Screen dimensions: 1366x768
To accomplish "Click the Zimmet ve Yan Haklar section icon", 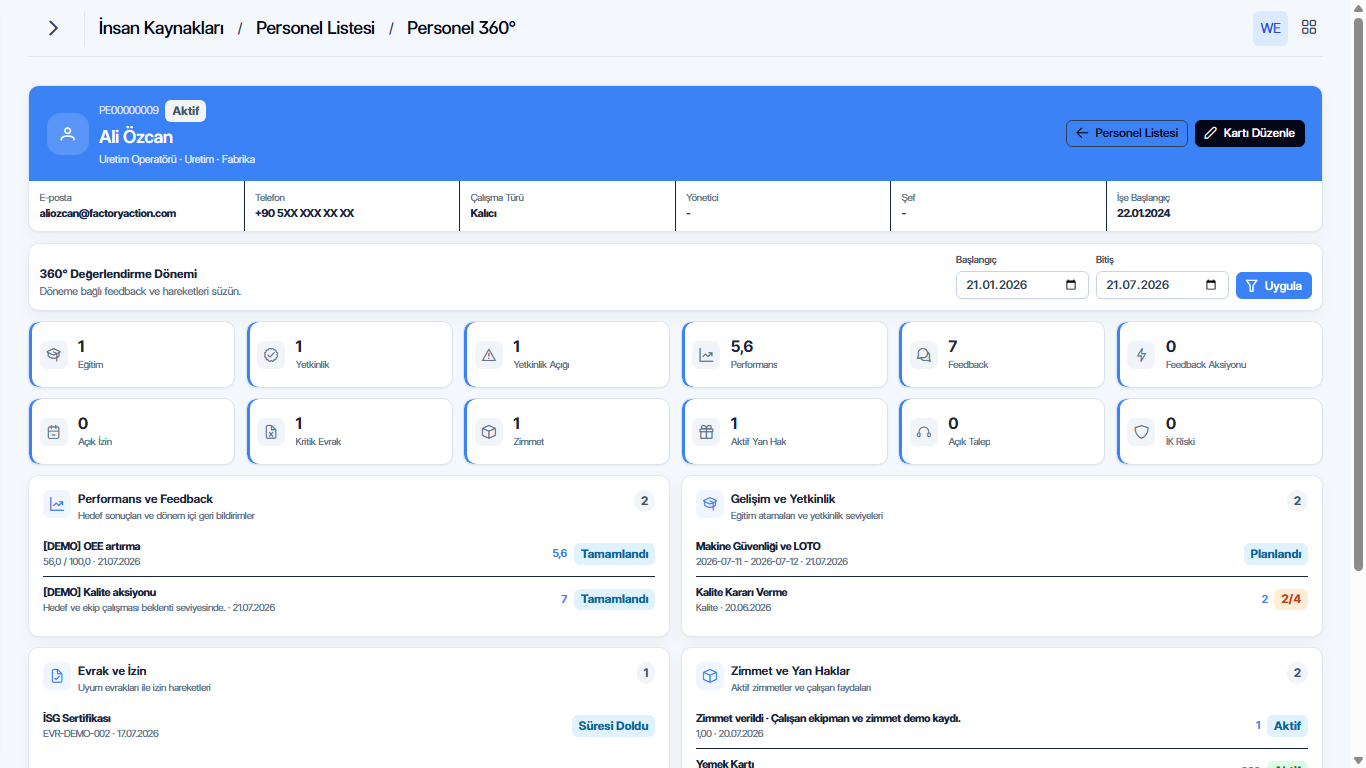I will point(710,677).
